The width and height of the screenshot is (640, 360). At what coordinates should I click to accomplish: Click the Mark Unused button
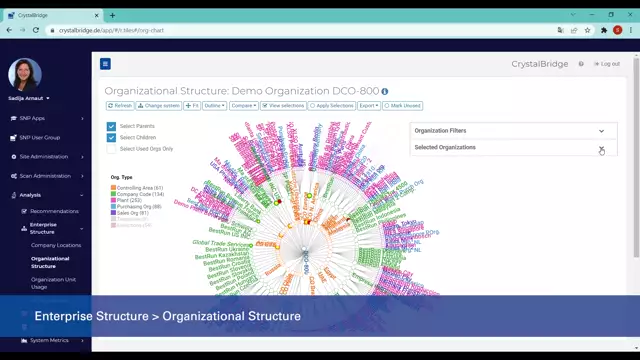(x=402, y=106)
